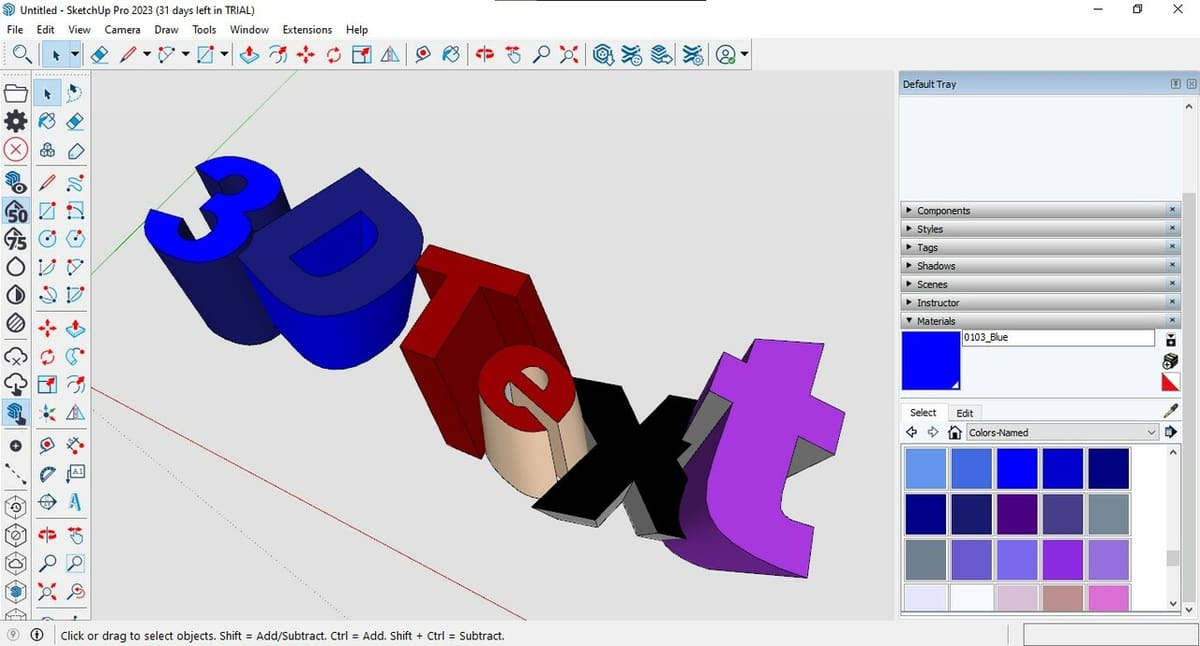Select the Offset tool in the top toolbar

[x=278, y=55]
